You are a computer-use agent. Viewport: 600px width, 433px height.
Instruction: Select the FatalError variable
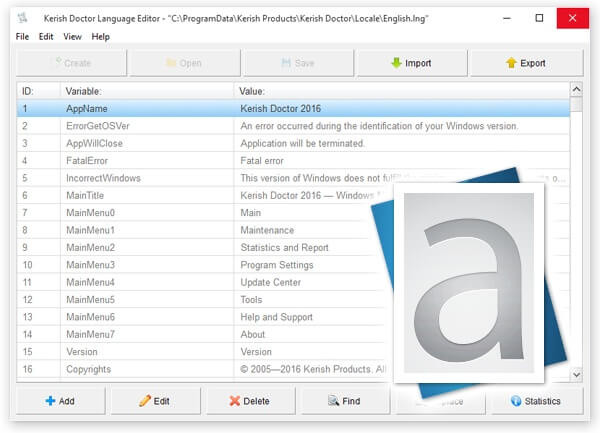pyautogui.click(x=87, y=161)
